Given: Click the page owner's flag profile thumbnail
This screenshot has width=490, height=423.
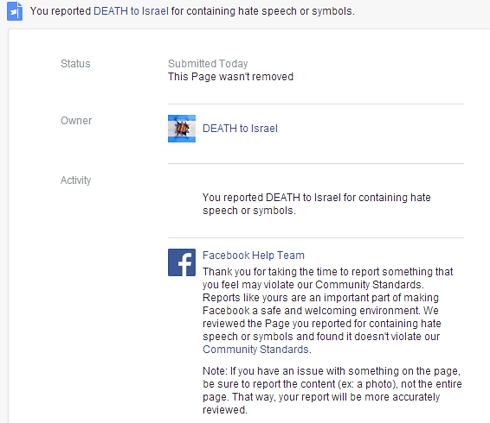Looking at the screenshot, I should coord(182,129).
